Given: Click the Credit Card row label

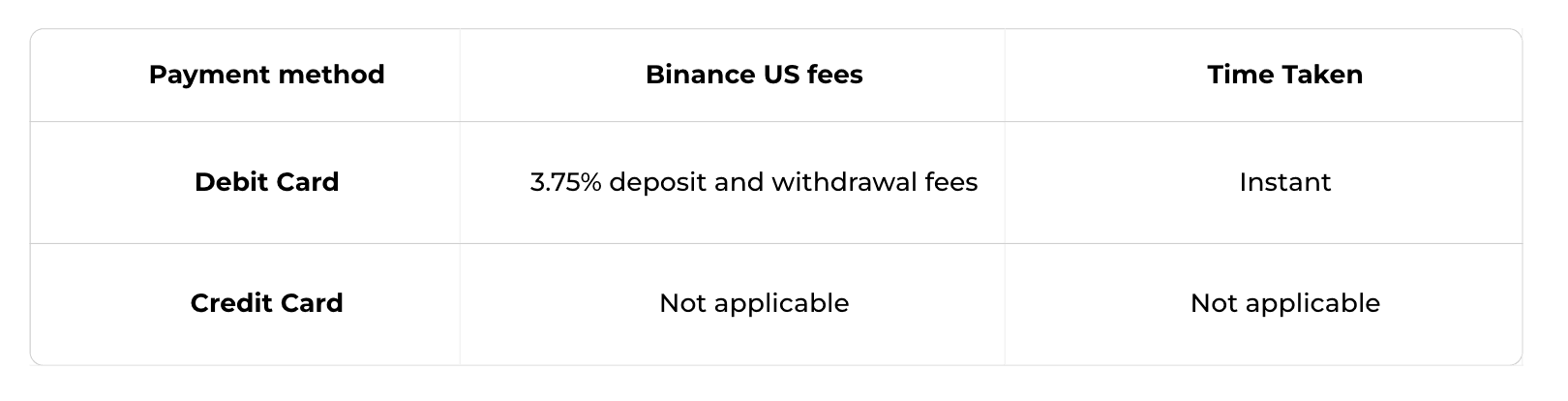Looking at the screenshot, I should pyautogui.click(x=266, y=303).
